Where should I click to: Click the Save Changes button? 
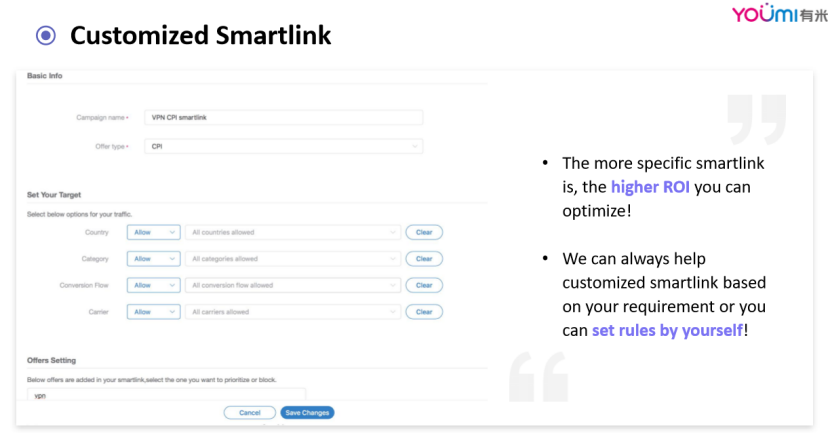[x=307, y=413]
